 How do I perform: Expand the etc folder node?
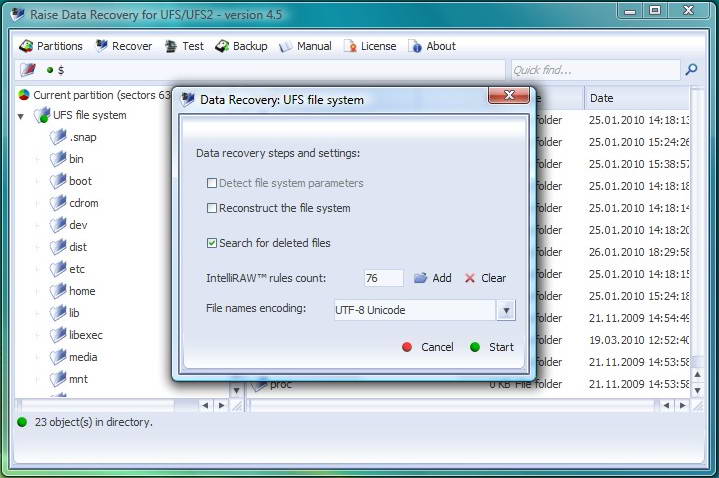coord(37,270)
